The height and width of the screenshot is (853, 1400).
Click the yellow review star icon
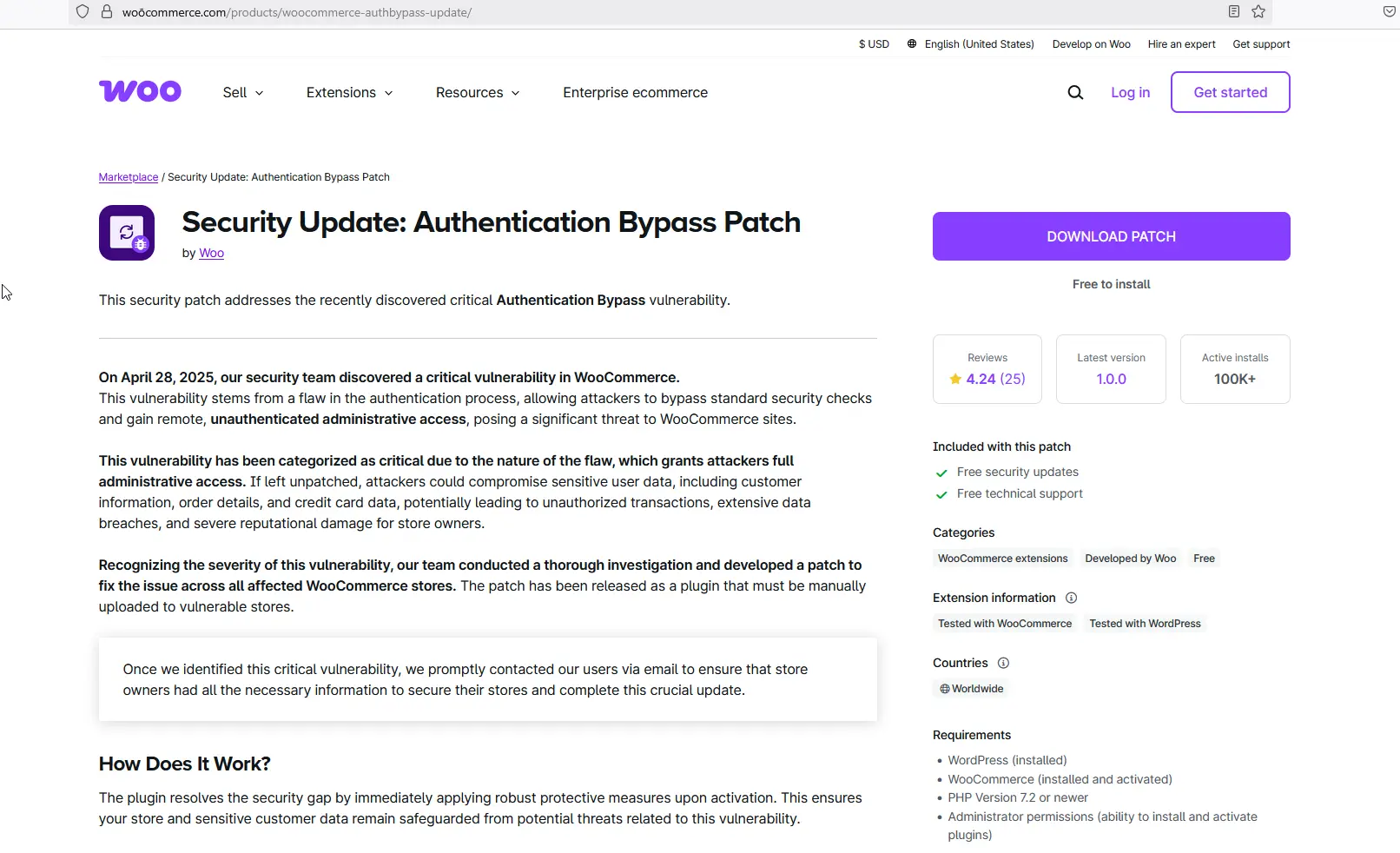pos(955,379)
